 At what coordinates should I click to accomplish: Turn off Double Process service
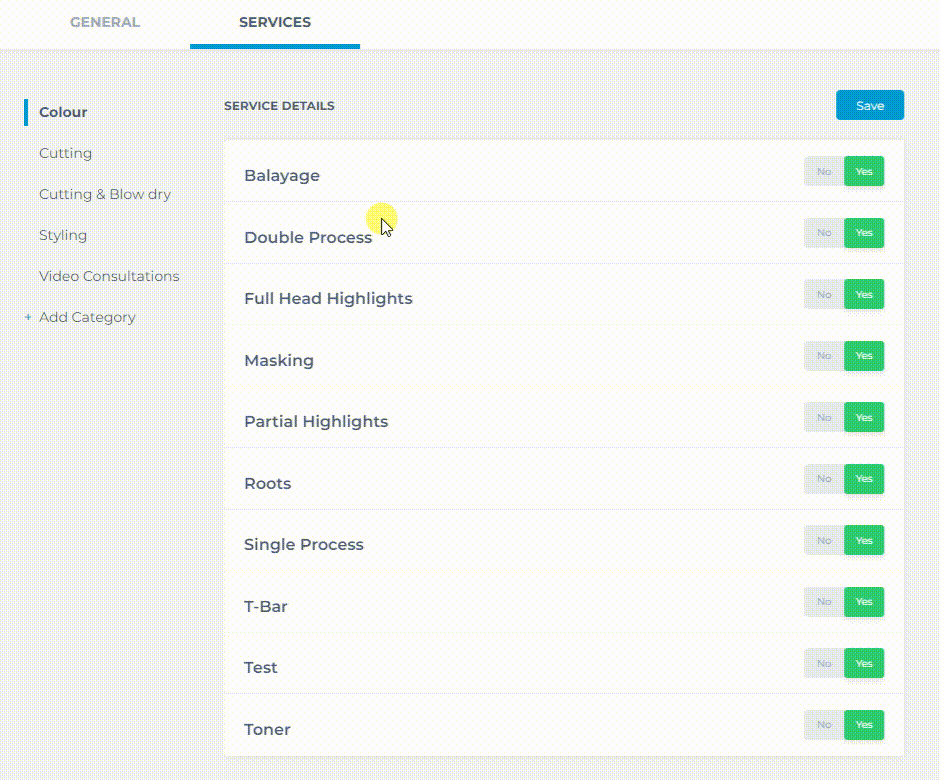[824, 233]
